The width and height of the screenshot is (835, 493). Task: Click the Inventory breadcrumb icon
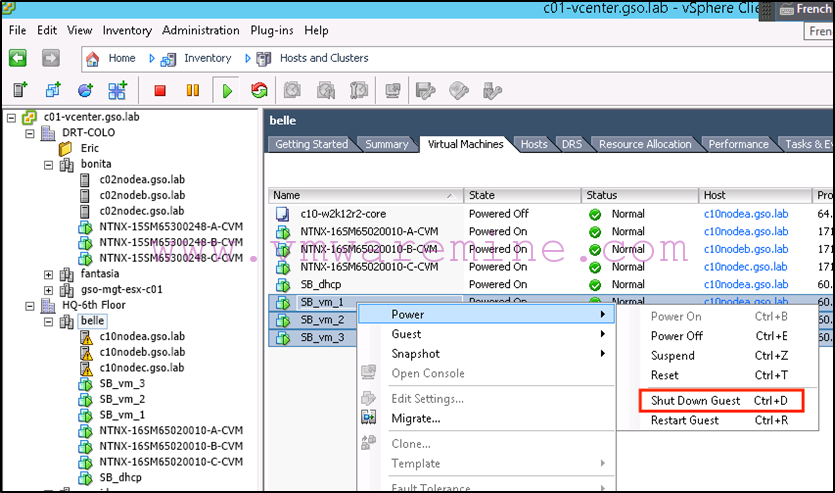[168, 59]
